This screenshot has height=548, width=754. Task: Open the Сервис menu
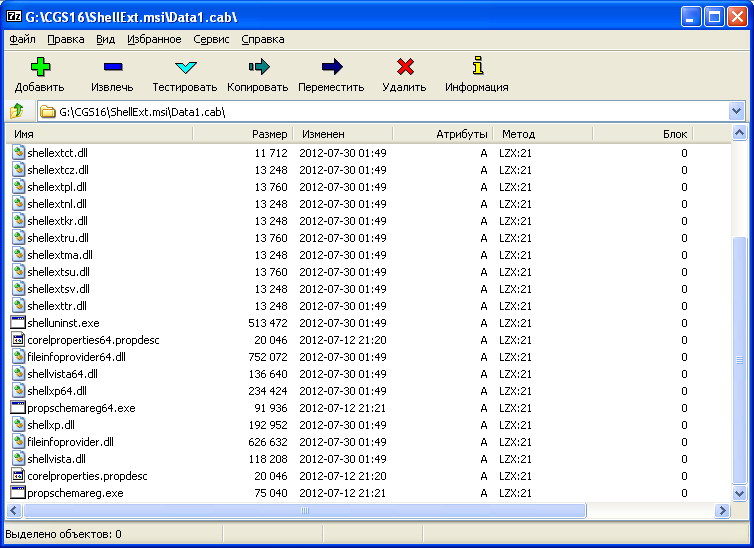click(211, 39)
